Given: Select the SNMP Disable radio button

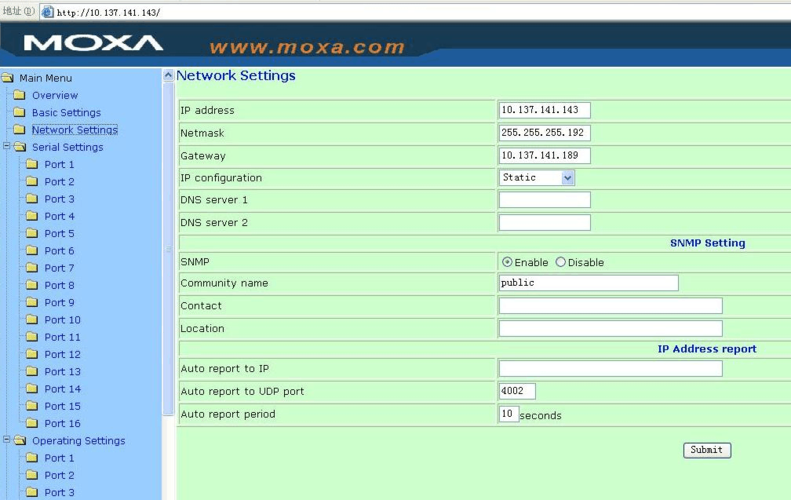Looking at the screenshot, I should tap(560, 262).
